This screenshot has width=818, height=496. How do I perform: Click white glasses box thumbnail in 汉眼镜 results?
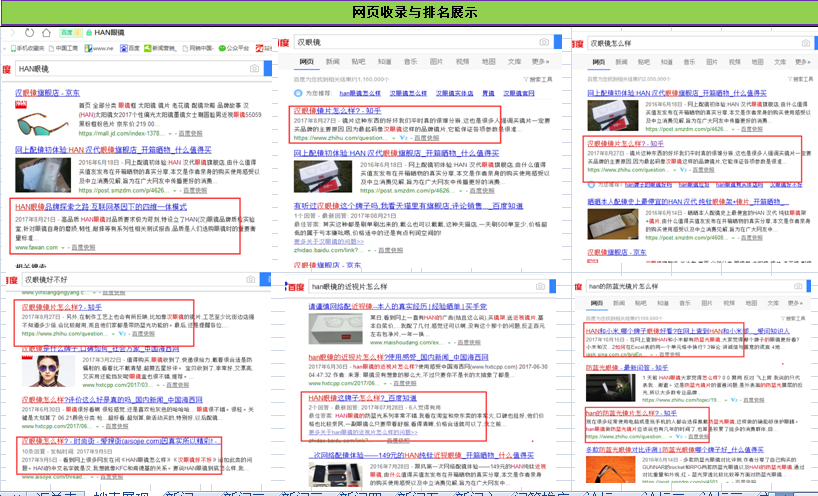click(x=323, y=177)
